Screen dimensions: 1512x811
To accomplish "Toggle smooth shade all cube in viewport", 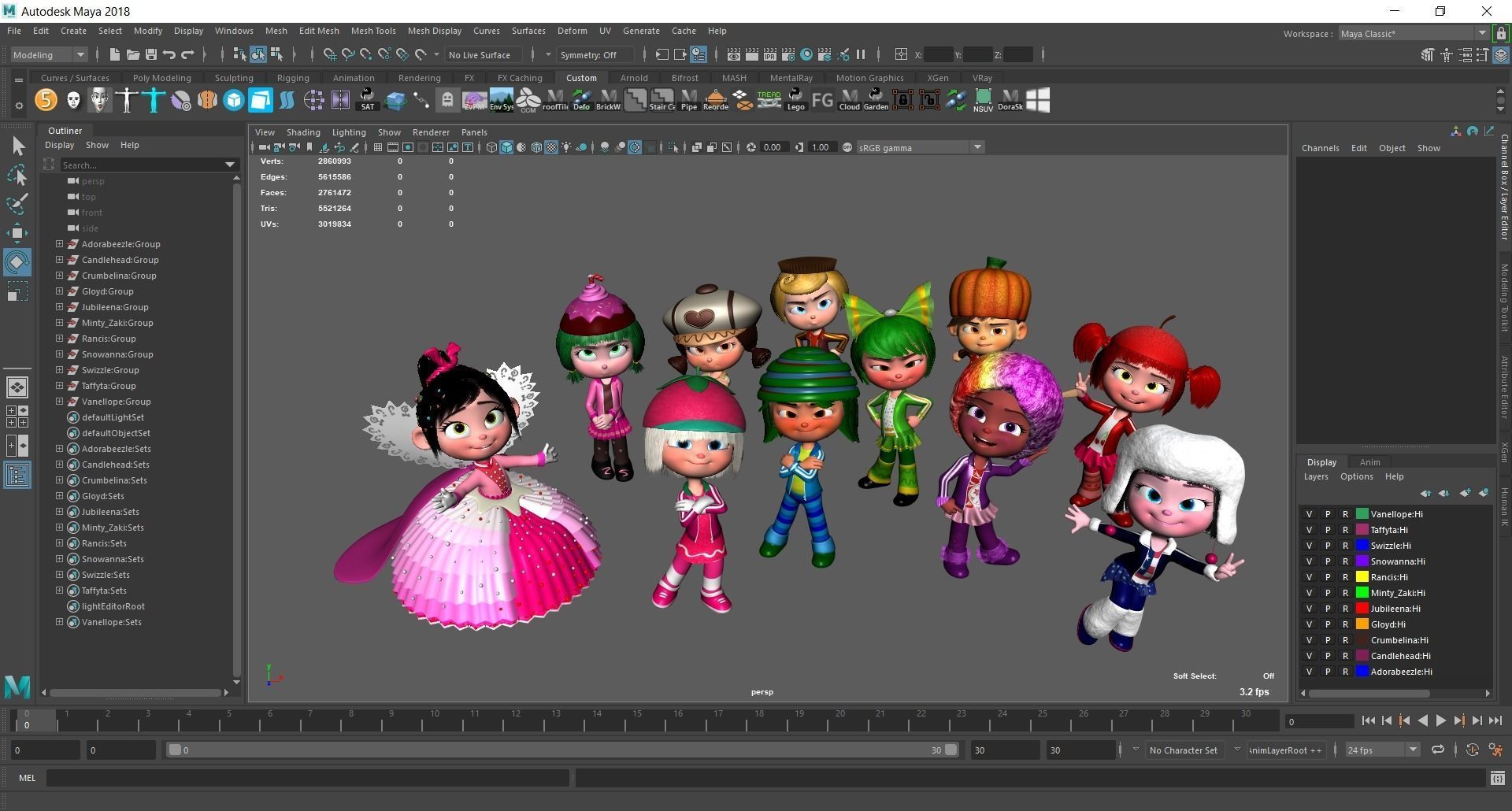I will [506, 147].
